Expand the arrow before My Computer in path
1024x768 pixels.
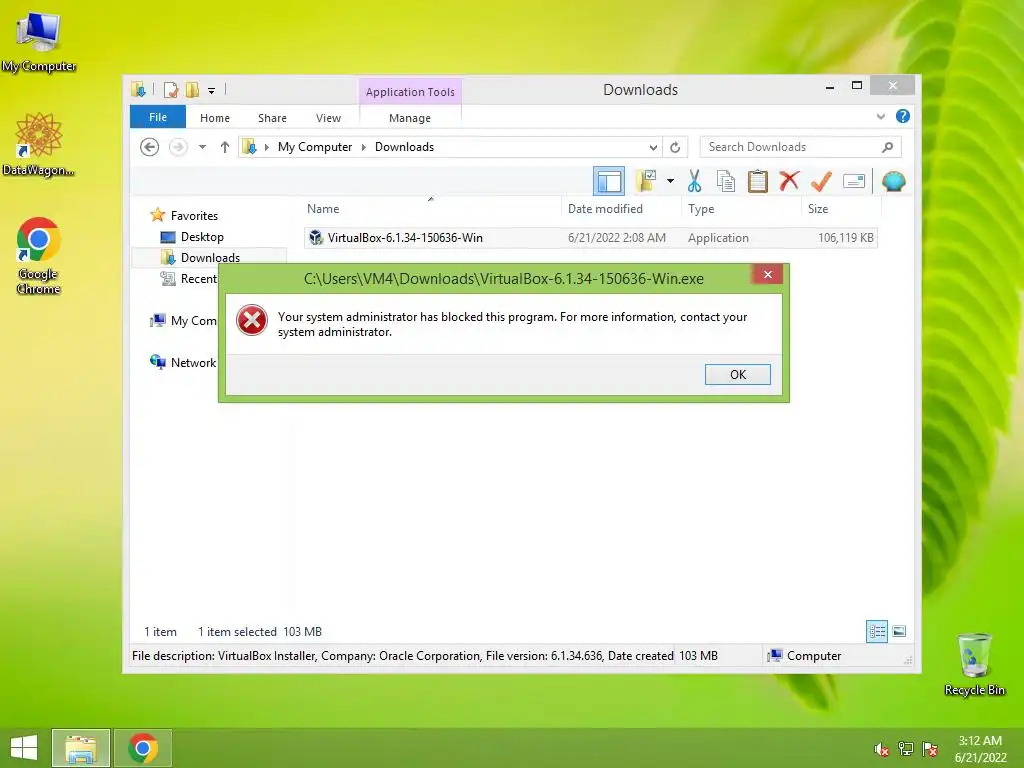(x=266, y=147)
